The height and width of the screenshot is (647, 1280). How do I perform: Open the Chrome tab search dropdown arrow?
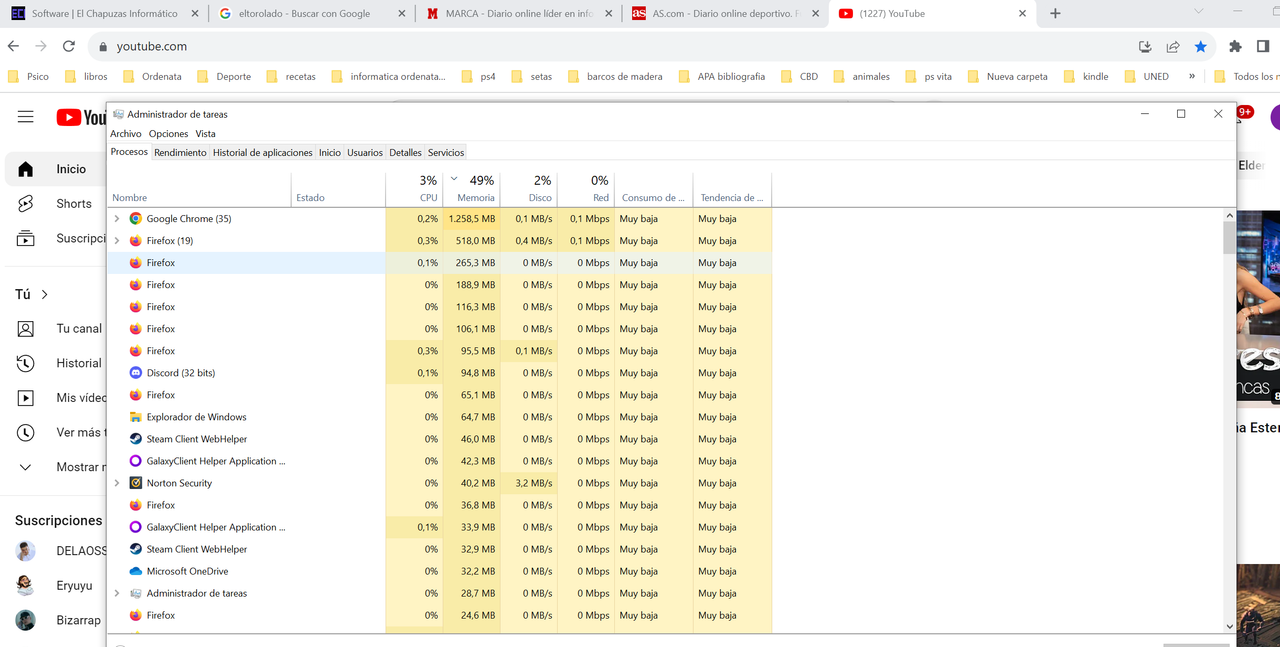tap(1199, 11)
